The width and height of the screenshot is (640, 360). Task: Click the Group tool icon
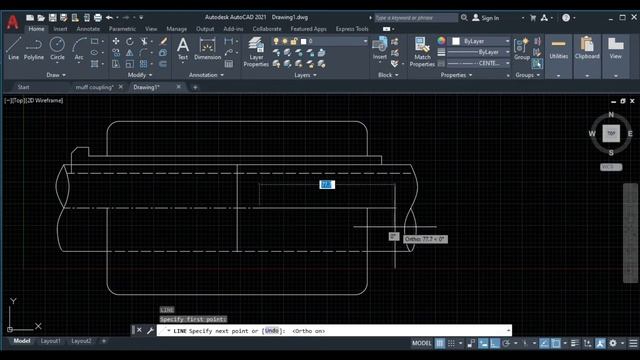point(522,49)
